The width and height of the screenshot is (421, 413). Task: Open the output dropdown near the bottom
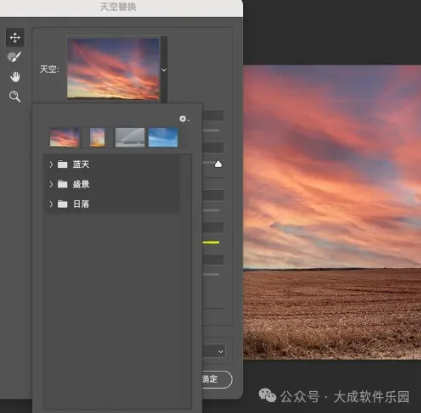217,351
